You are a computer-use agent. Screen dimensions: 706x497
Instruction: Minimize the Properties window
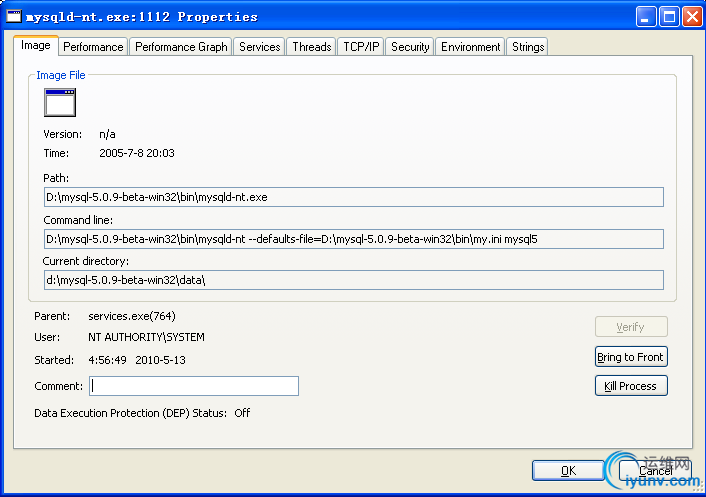(x=646, y=17)
